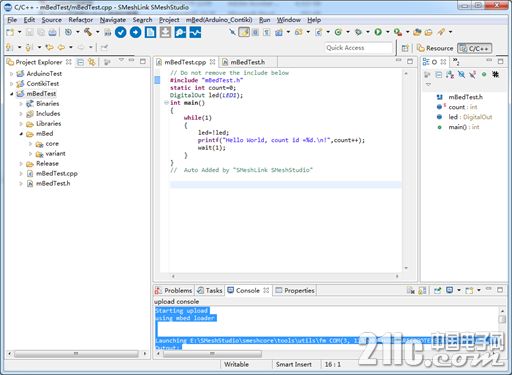Screen dimensions: 512x375
Task: Open the Serial Monitor magnifier icon
Action: [180, 32]
